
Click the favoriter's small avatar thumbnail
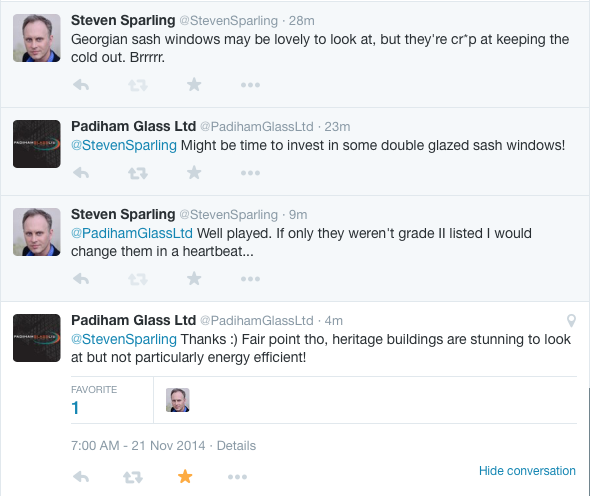point(178,400)
